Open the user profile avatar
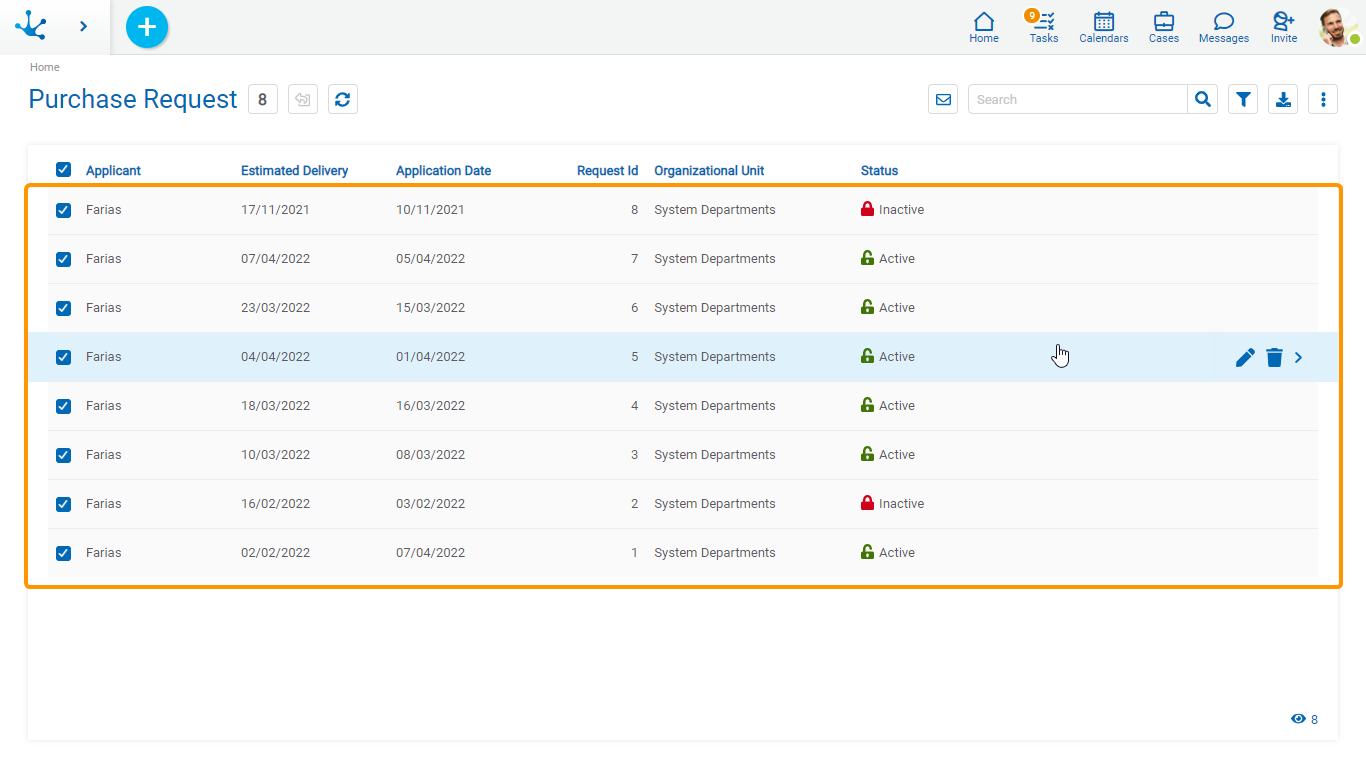This screenshot has height=768, width=1366. (1338, 27)
